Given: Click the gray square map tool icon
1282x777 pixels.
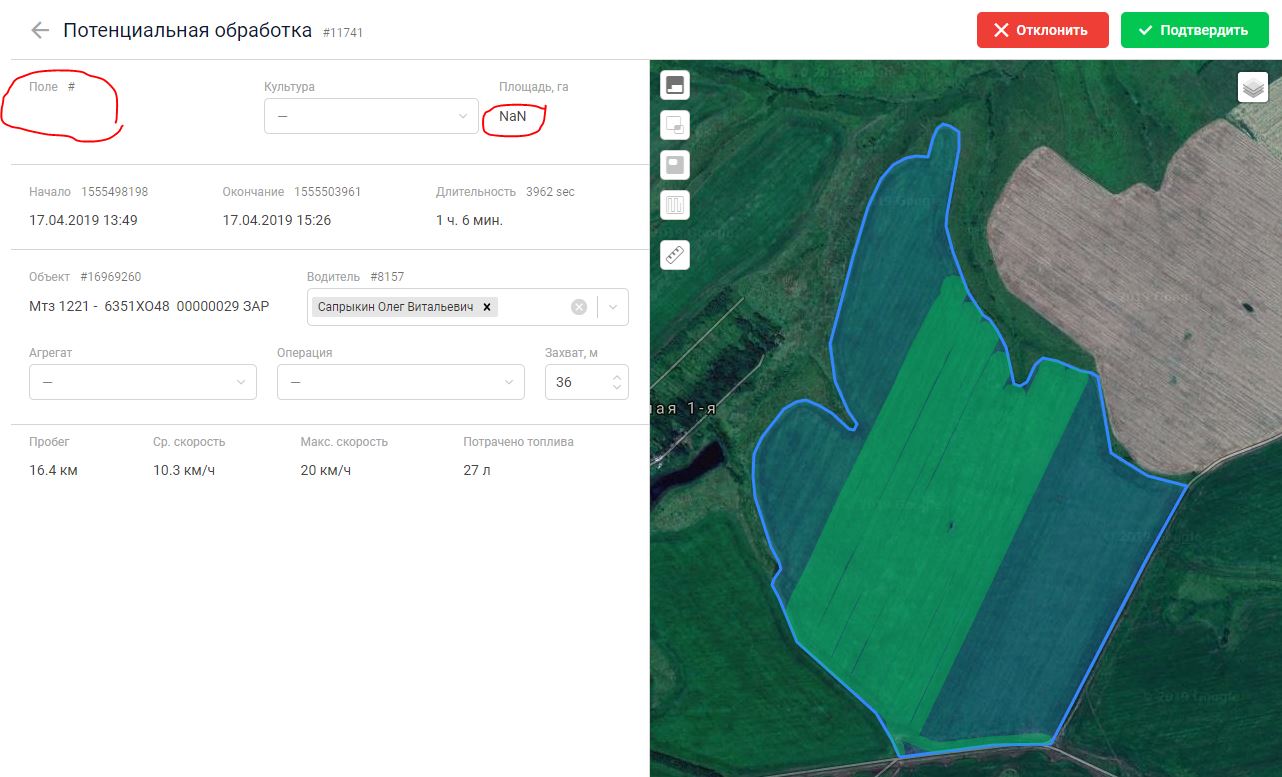Looking at the screenshot, I should tap(675, 165).
